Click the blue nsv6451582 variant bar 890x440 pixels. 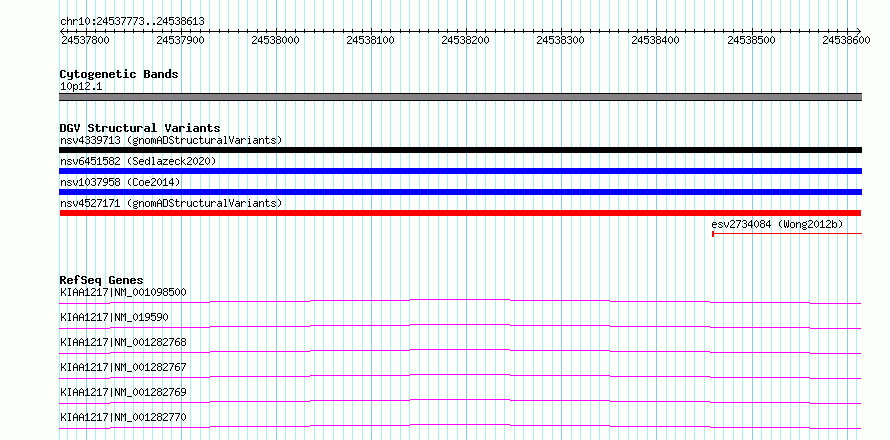[460, 171]
